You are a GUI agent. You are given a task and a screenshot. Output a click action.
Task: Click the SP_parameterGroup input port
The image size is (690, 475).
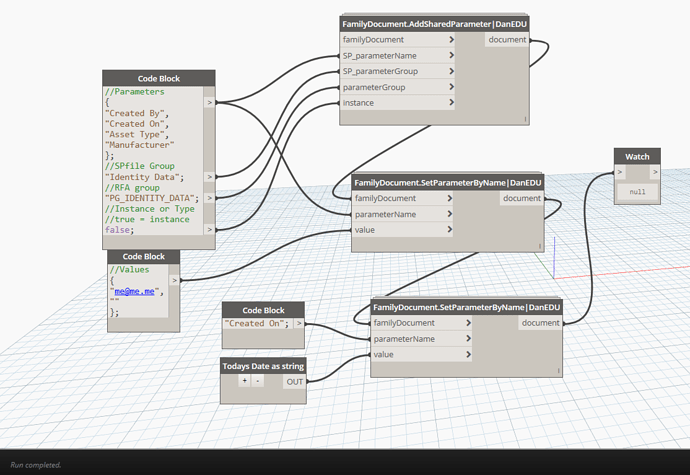pos(397,71)
